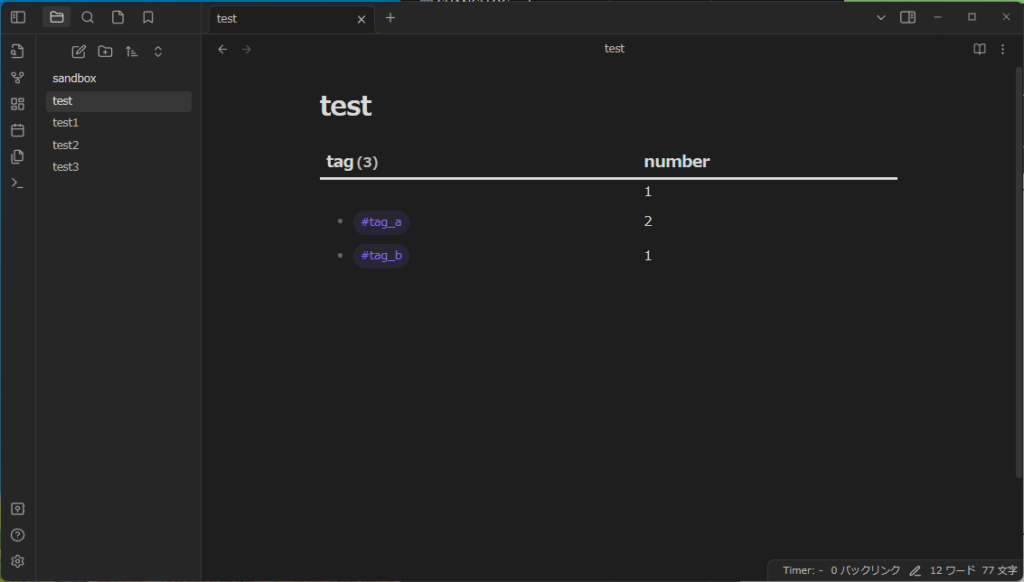This screenshot has width=1024, height=582.
Task: Create a new note with pencil icon
Action: point(78,51)
